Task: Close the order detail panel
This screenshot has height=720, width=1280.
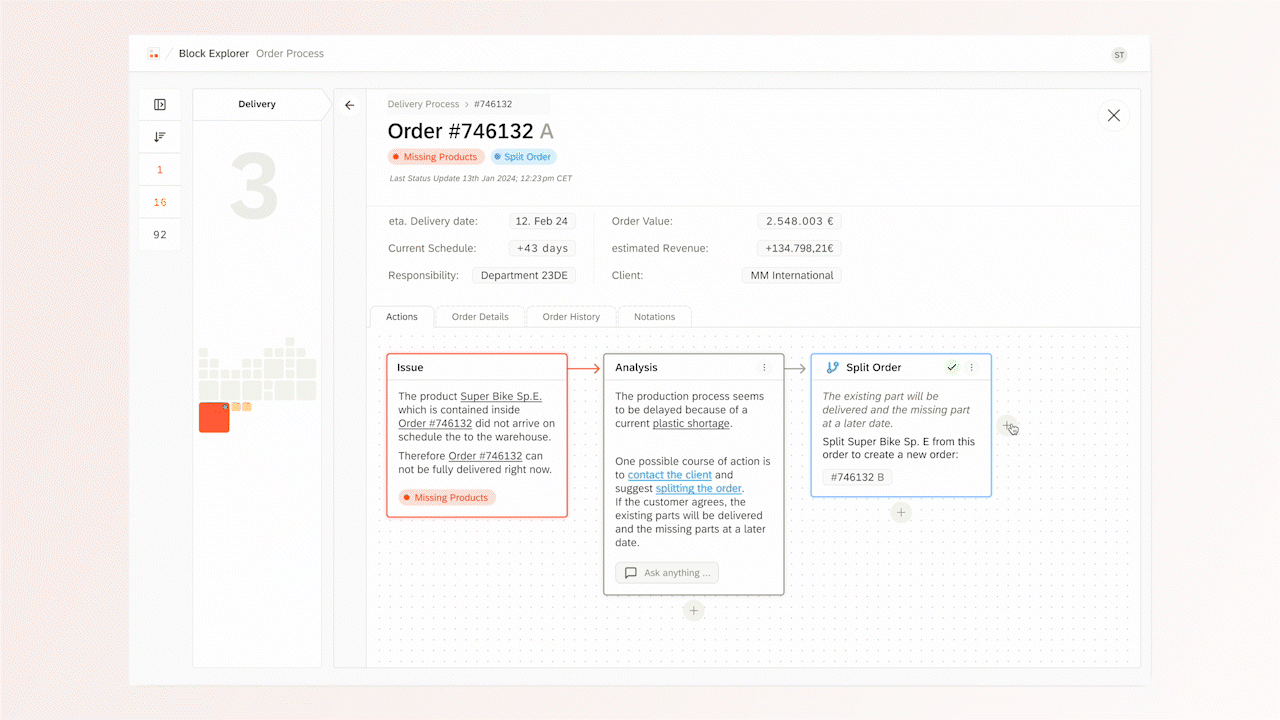Action: [x=1113, y=116]
